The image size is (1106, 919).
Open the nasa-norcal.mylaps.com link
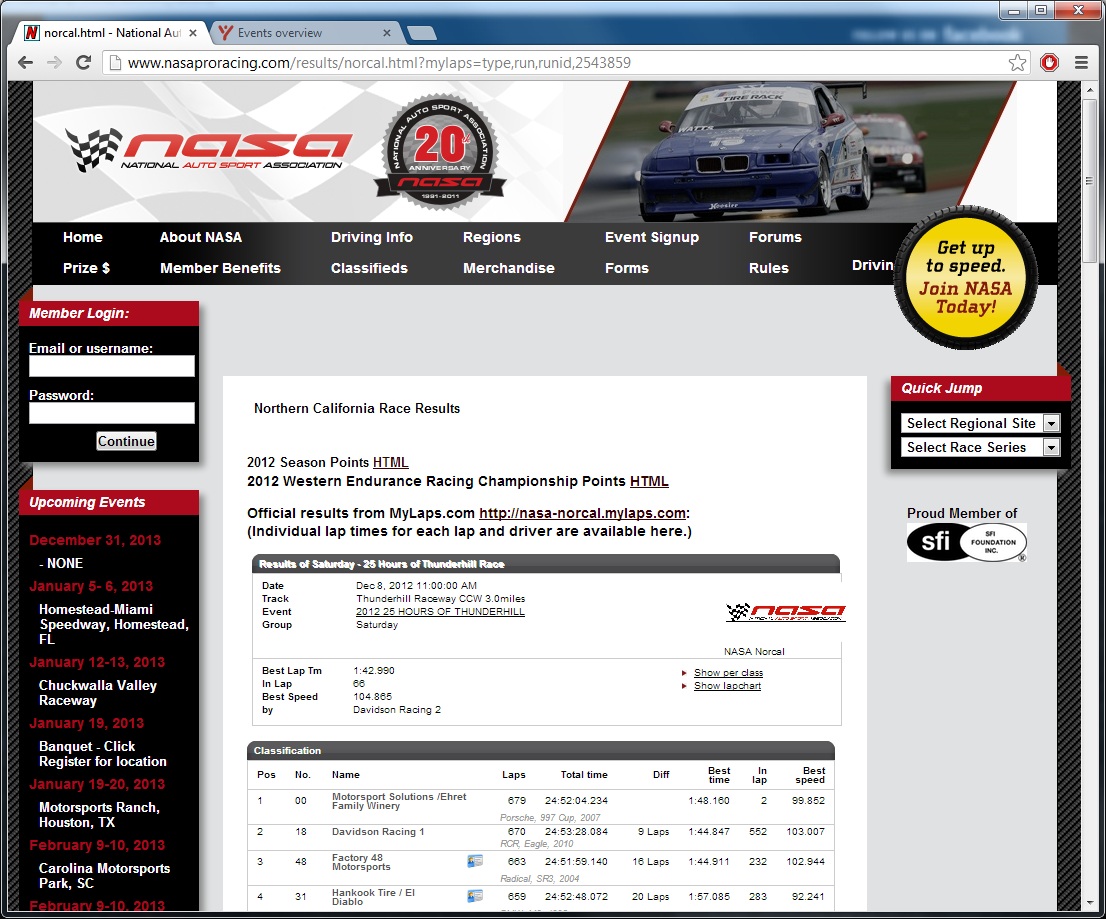582,513
